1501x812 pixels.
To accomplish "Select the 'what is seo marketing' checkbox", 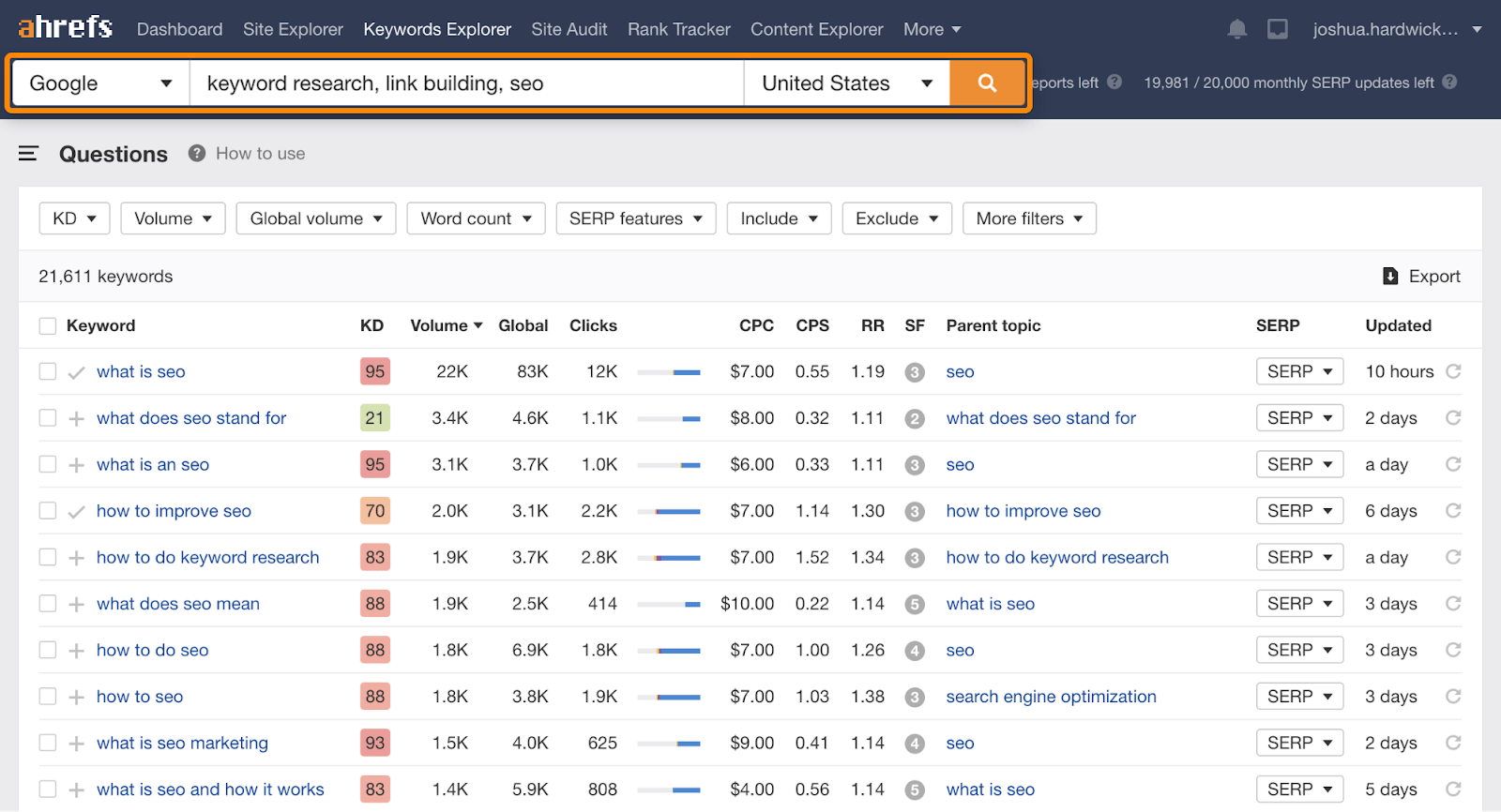I will (x=48, y=743).
